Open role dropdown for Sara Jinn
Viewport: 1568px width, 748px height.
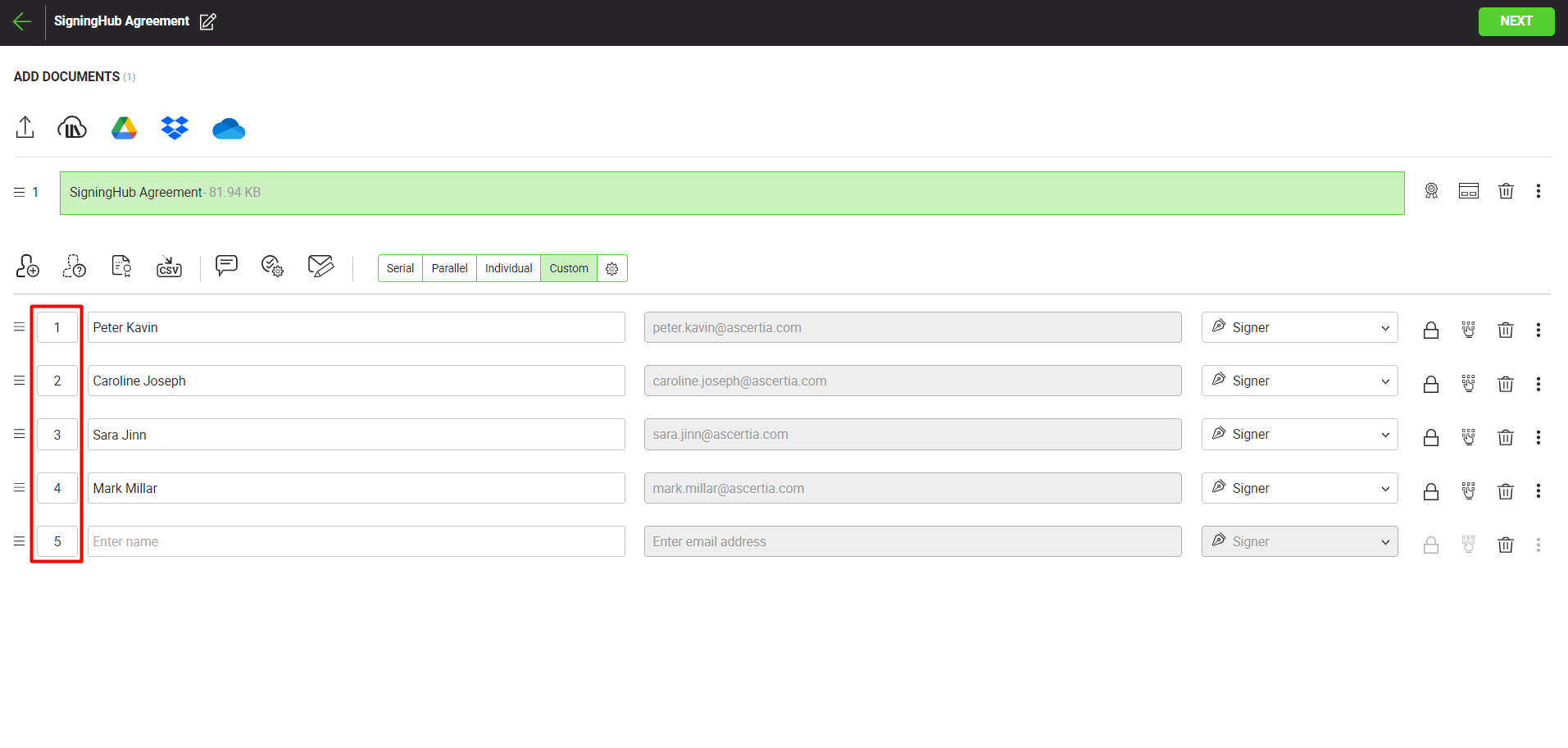tap(1299, 435)
